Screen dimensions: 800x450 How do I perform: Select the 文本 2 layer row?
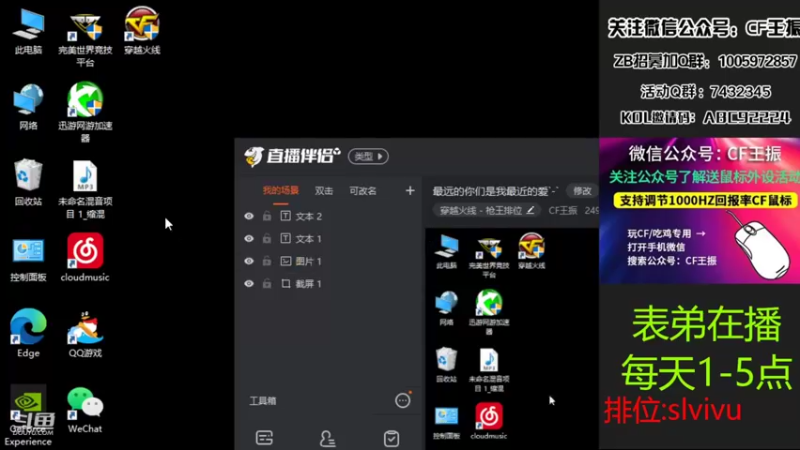point(330,216)
